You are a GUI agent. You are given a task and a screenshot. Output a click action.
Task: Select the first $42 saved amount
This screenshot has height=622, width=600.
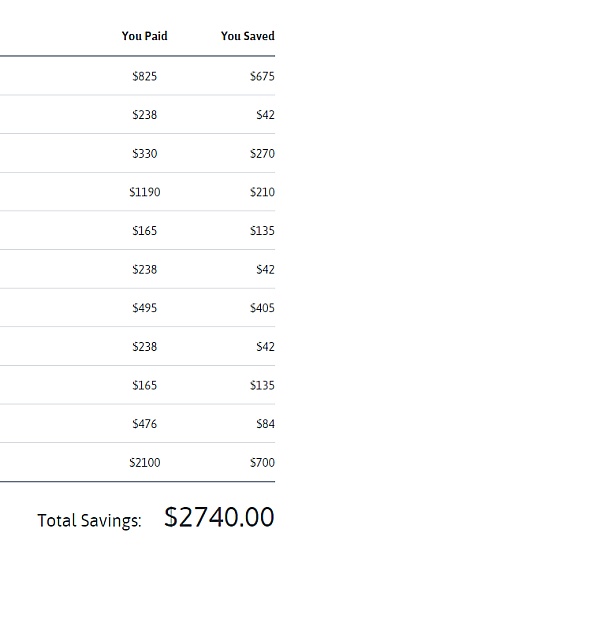click(x=265, y=115)
